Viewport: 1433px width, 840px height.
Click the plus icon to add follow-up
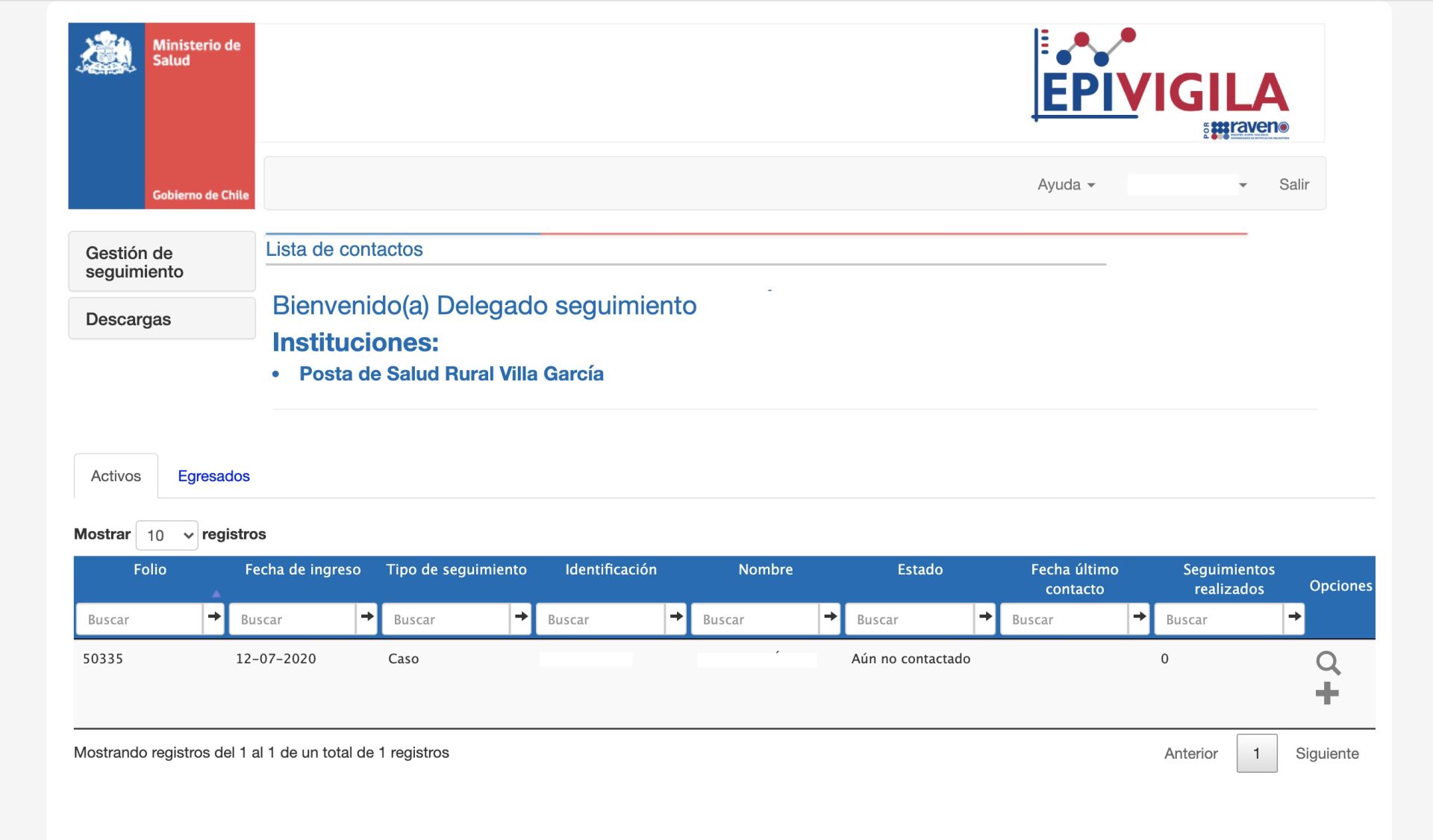1326,694
